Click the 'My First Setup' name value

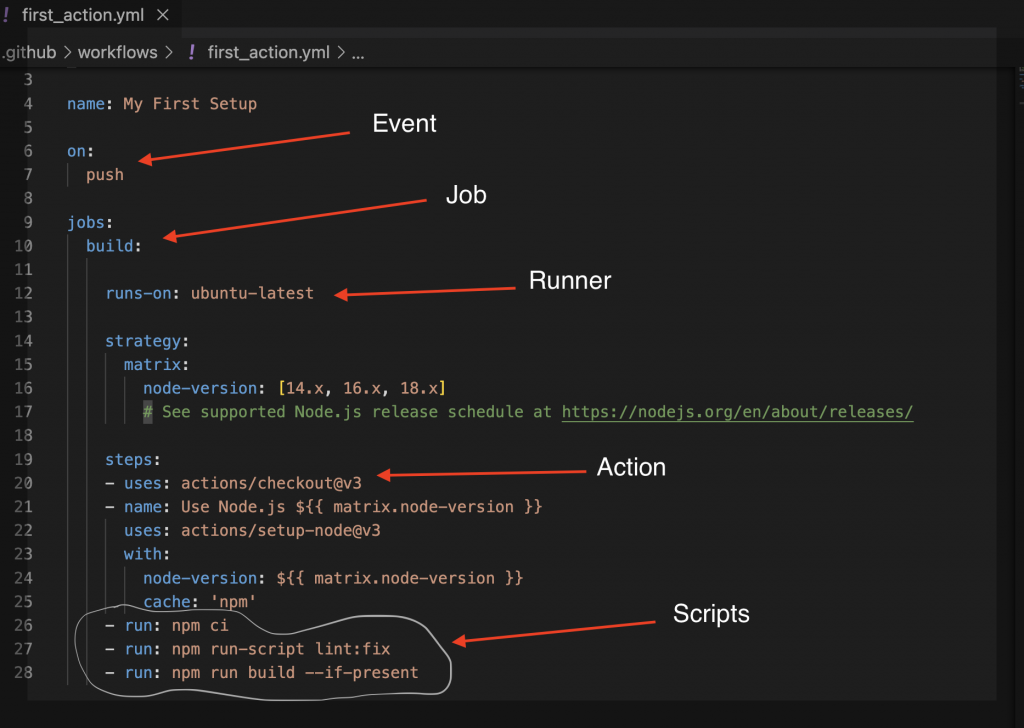(190, 104)
